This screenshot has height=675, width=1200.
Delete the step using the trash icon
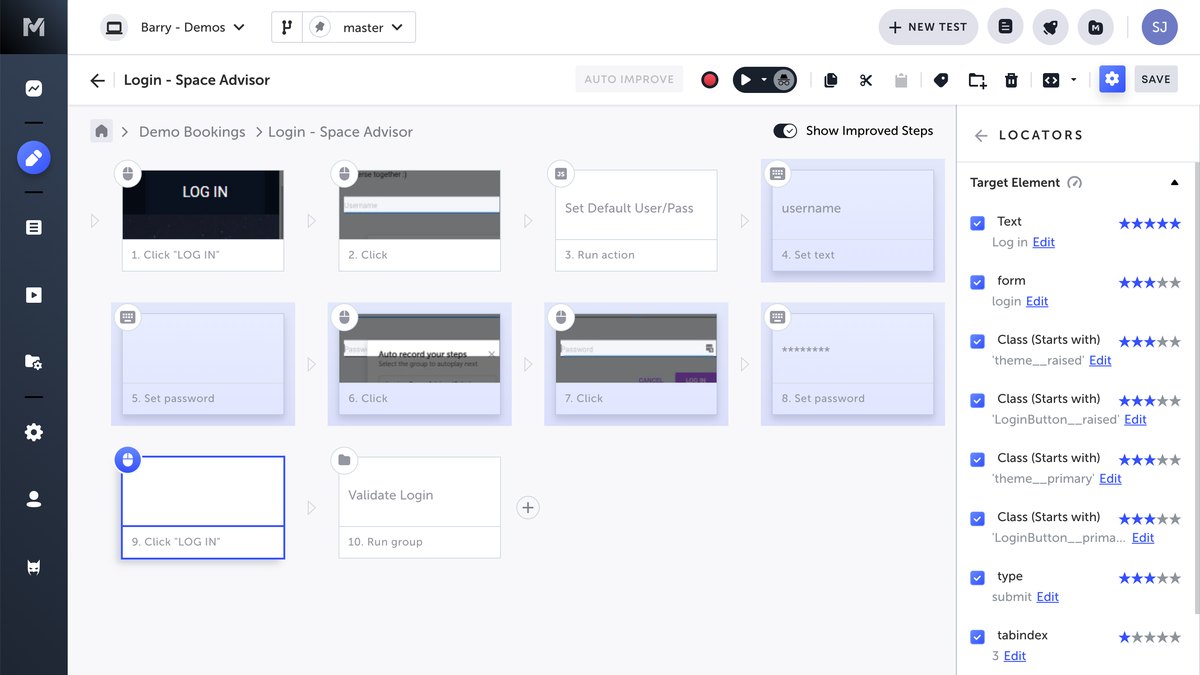[x=1011, y=80]
